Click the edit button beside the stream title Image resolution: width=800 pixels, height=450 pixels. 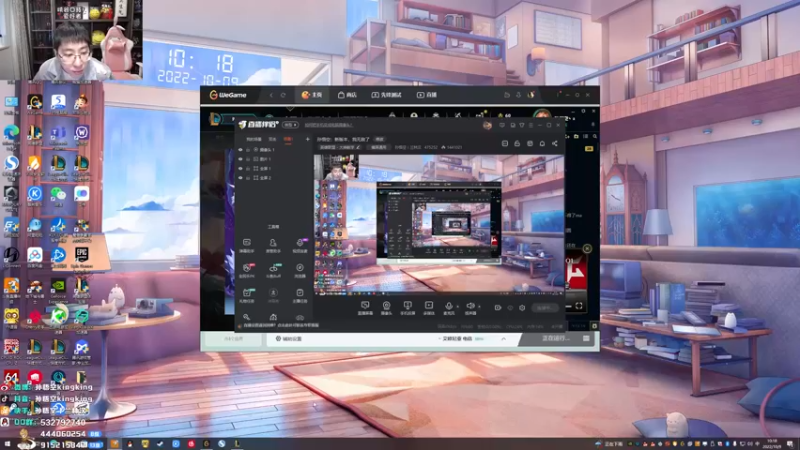click(x=380, y=139)
